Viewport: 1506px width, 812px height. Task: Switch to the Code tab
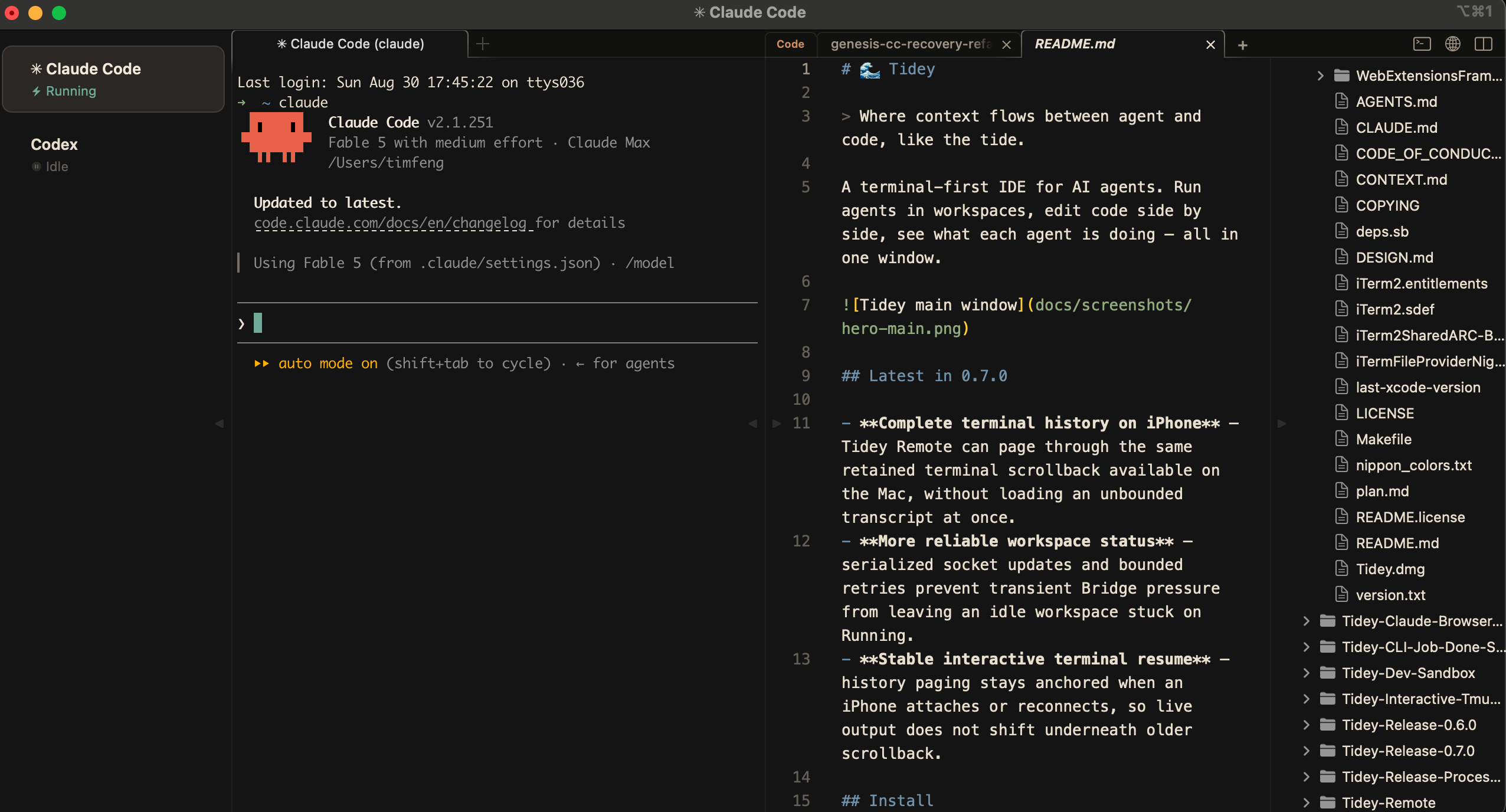click(790, 44)
